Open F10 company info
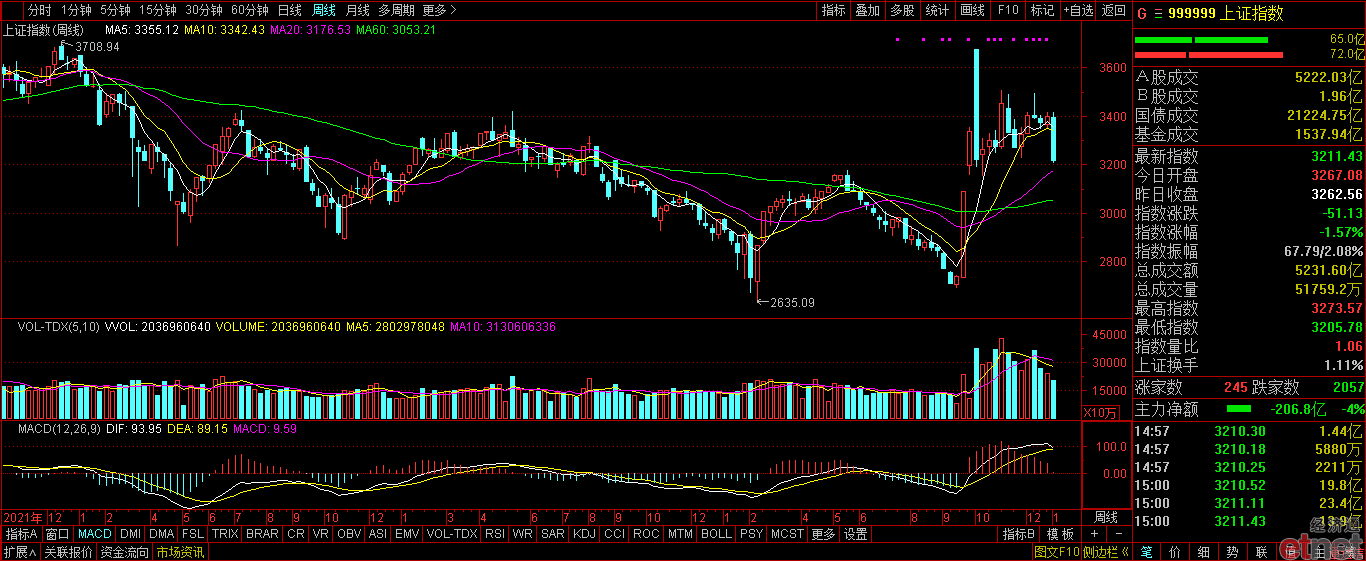 [x=1008, y=10]
